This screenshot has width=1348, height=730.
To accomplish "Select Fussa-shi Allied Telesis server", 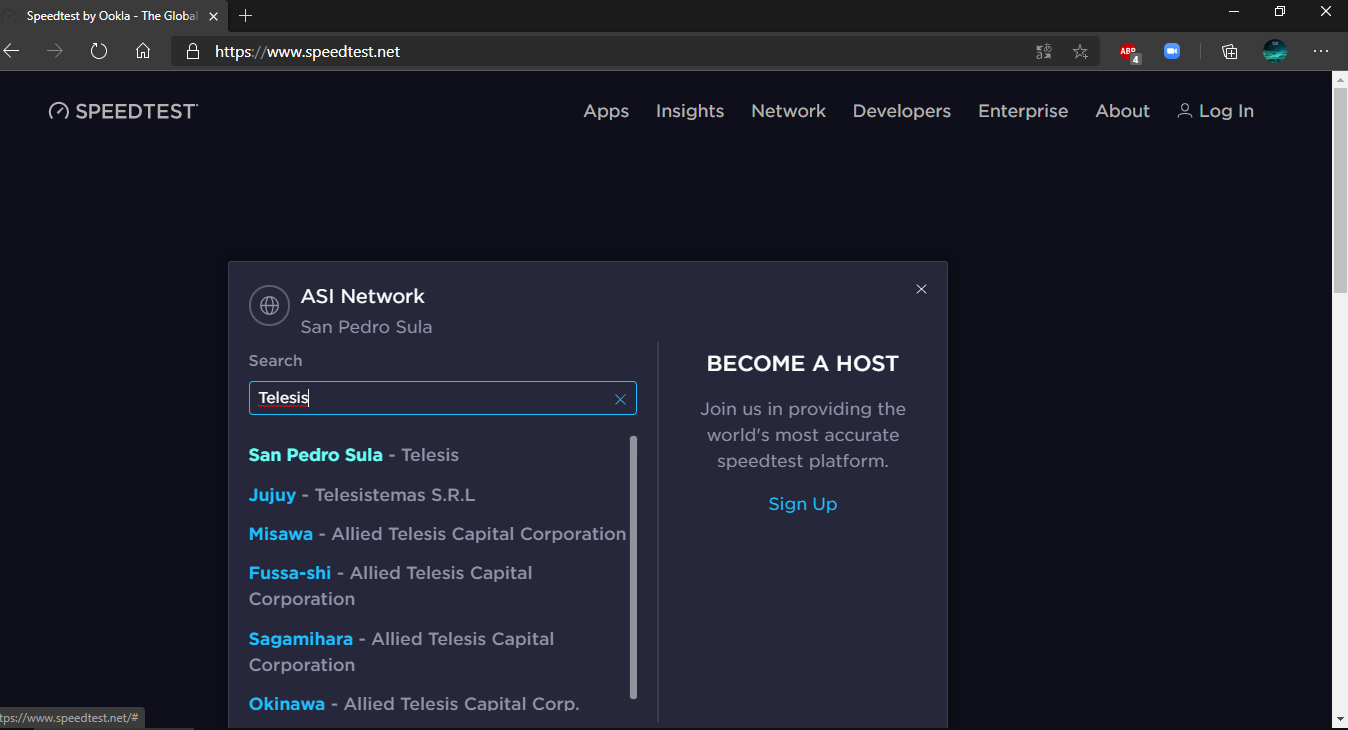I will click(x=391, y=586).
